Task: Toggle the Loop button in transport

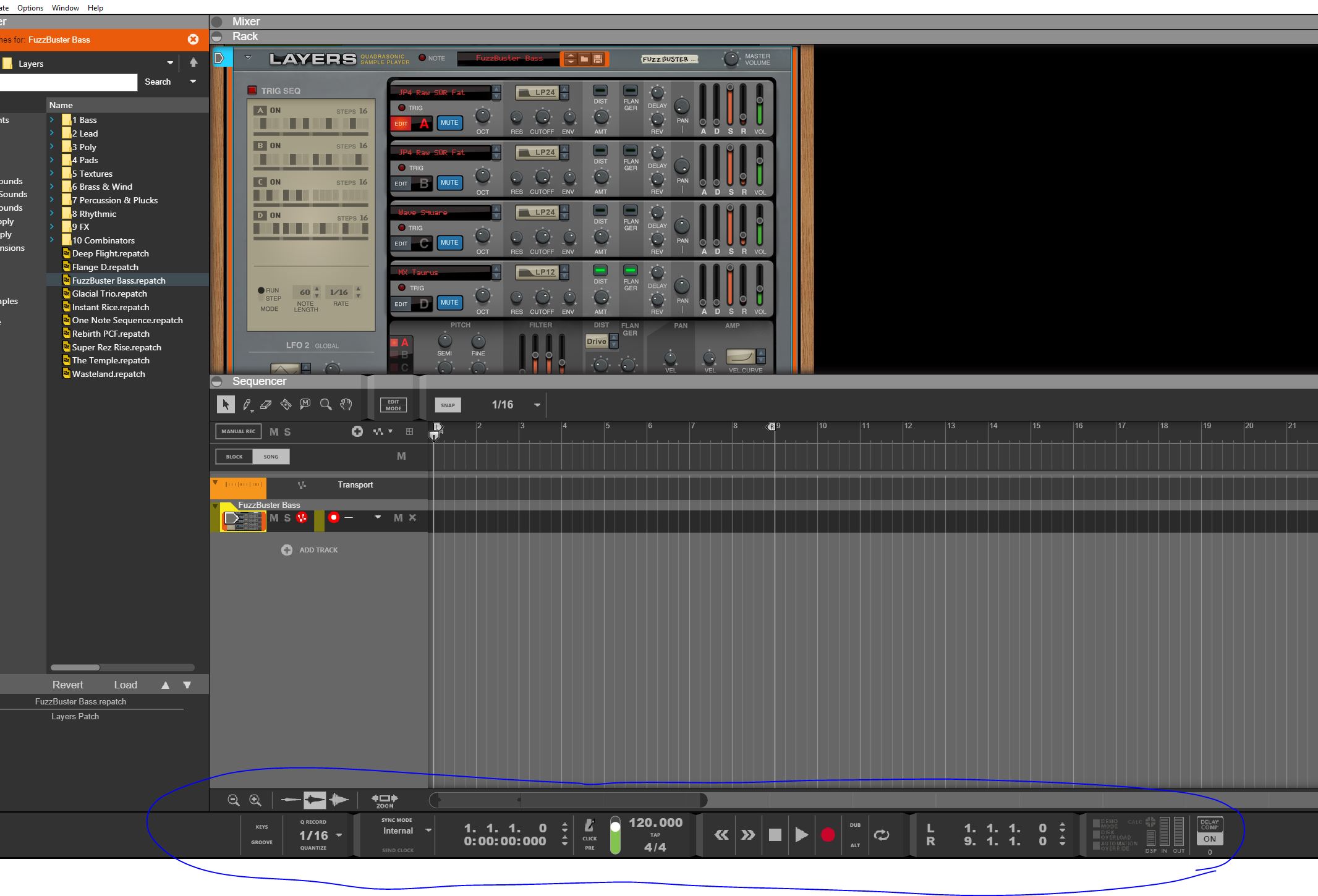Action: (882, 835)
